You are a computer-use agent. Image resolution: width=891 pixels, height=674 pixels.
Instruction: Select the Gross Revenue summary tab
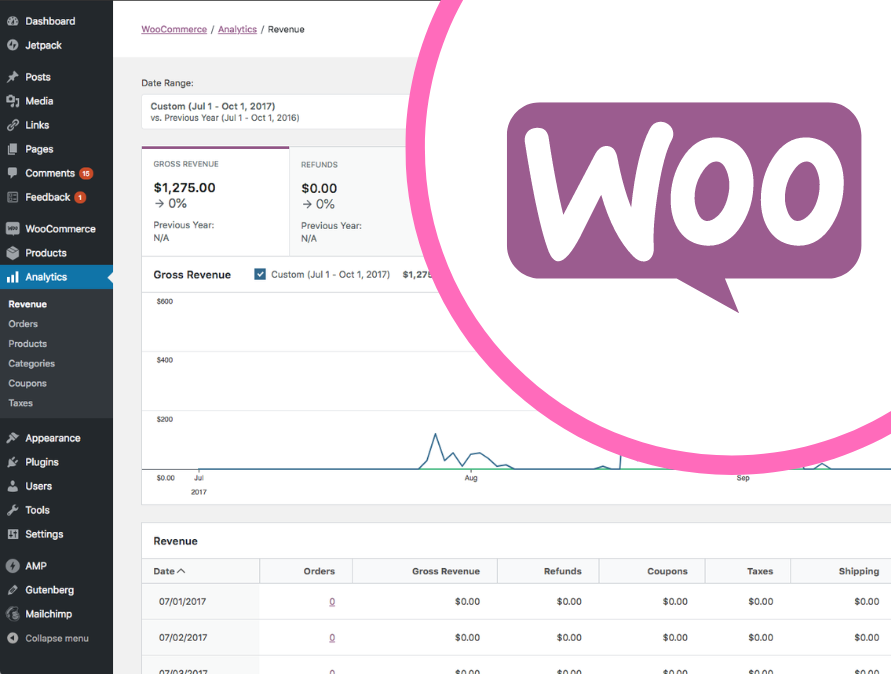(215, 201)
